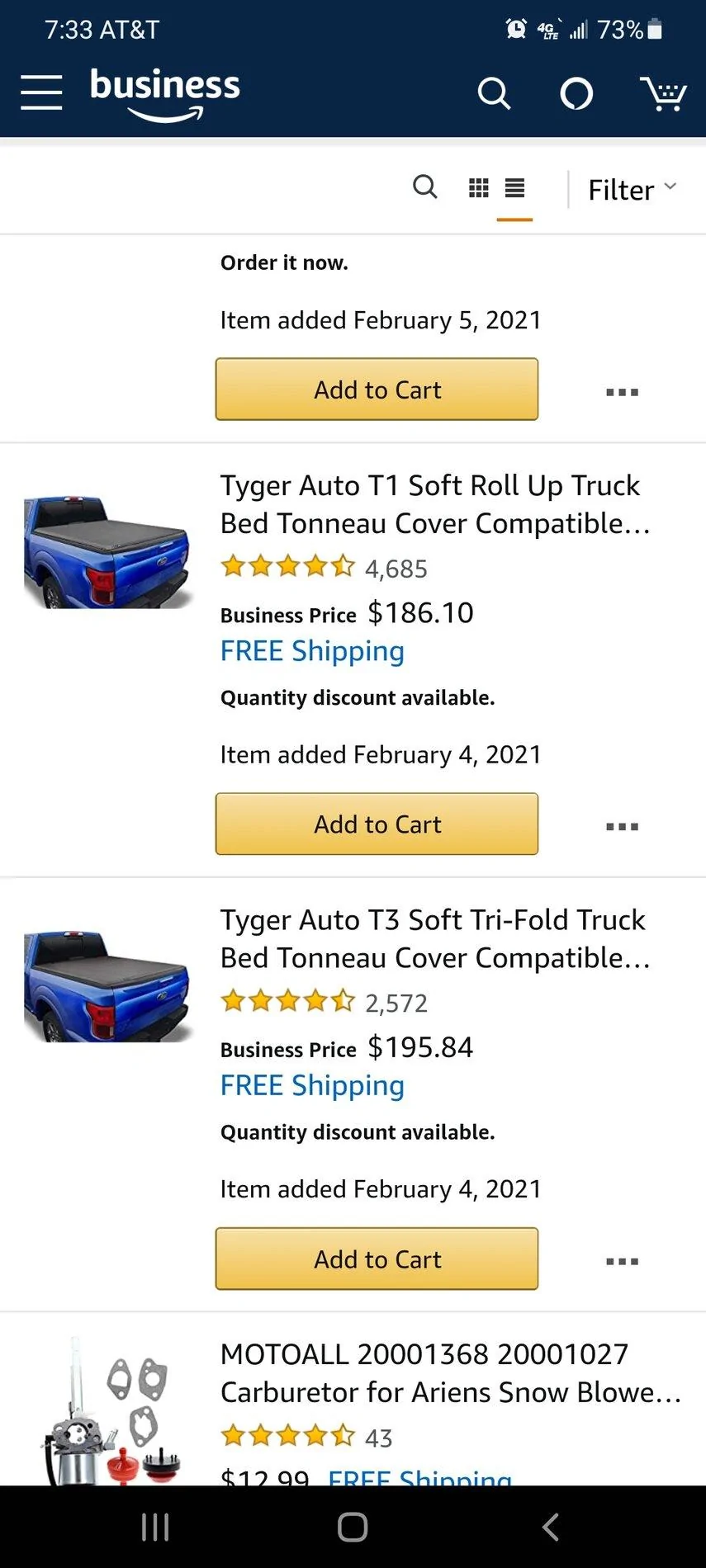The width and height of the screenshot is (706, 1568).
Task: Open the shopping cart
Action: 663,93
